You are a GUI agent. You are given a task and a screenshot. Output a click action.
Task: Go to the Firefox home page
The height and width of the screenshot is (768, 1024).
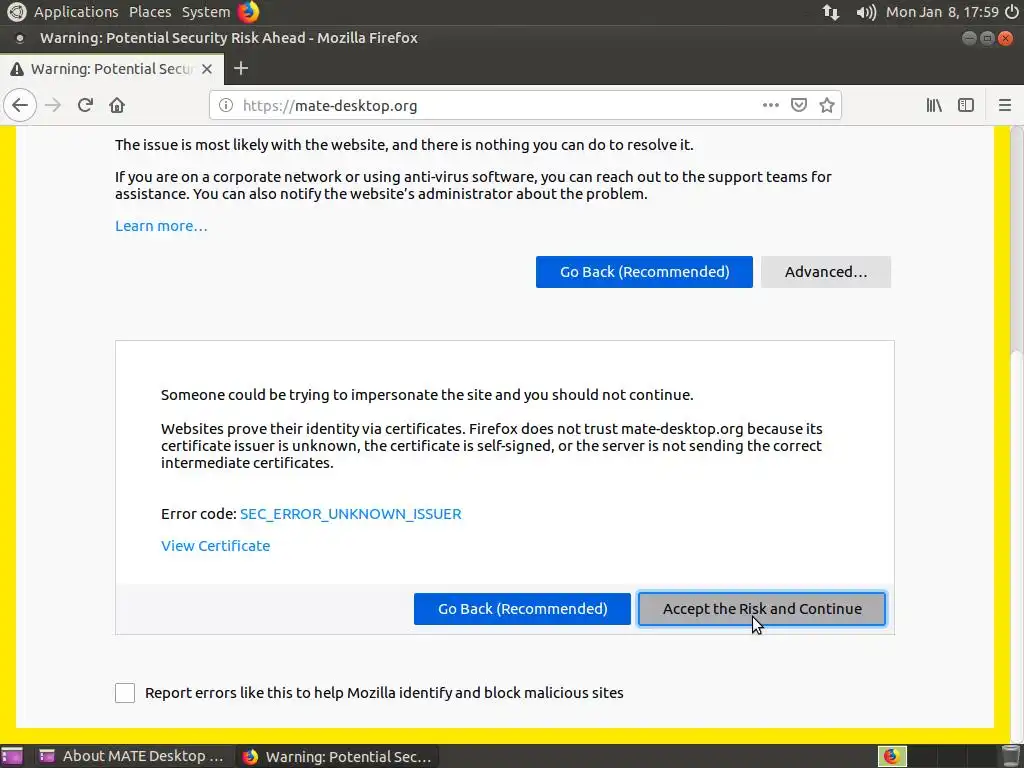point(117,105)
